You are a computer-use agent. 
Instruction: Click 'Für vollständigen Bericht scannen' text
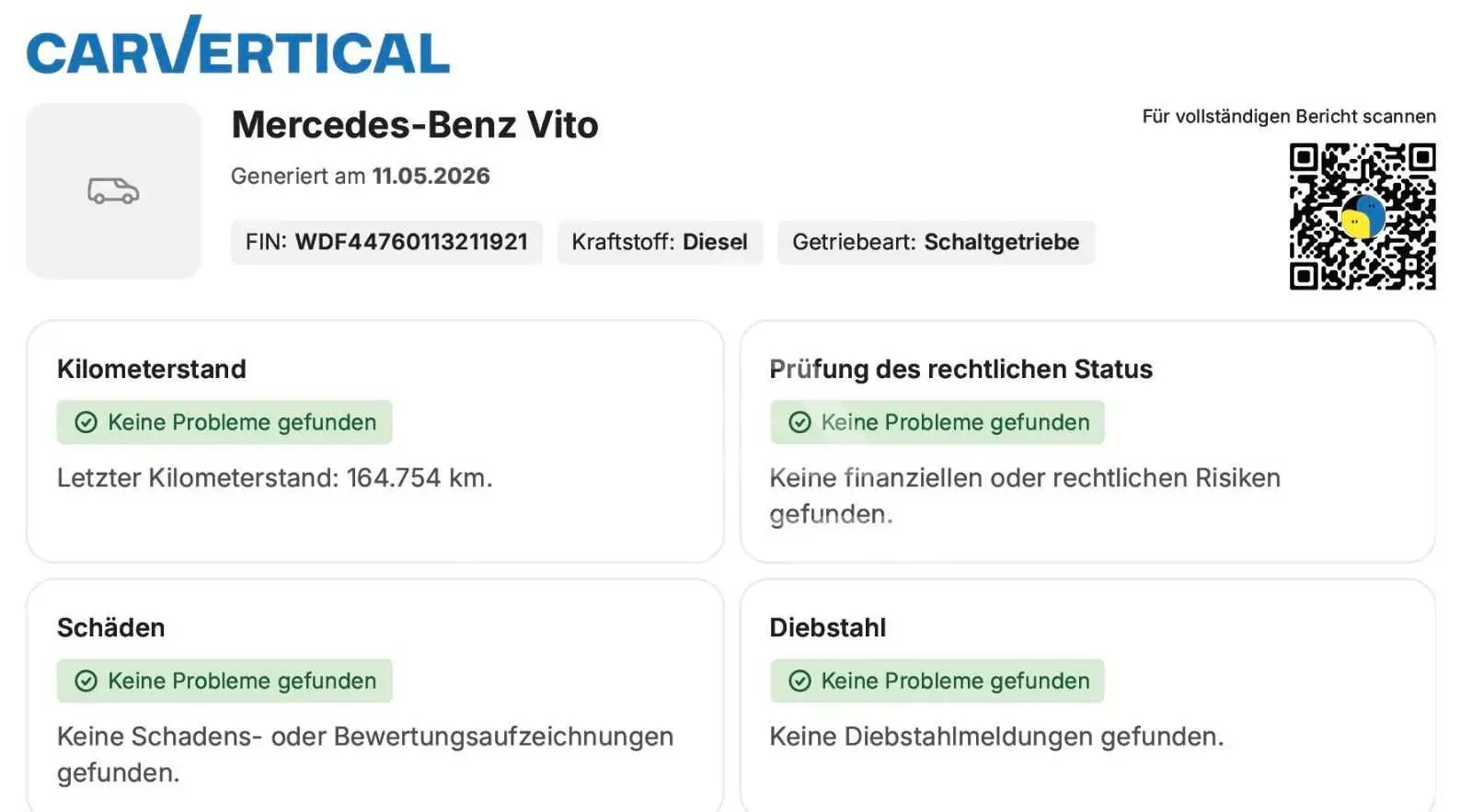[x=1289, y=117]
